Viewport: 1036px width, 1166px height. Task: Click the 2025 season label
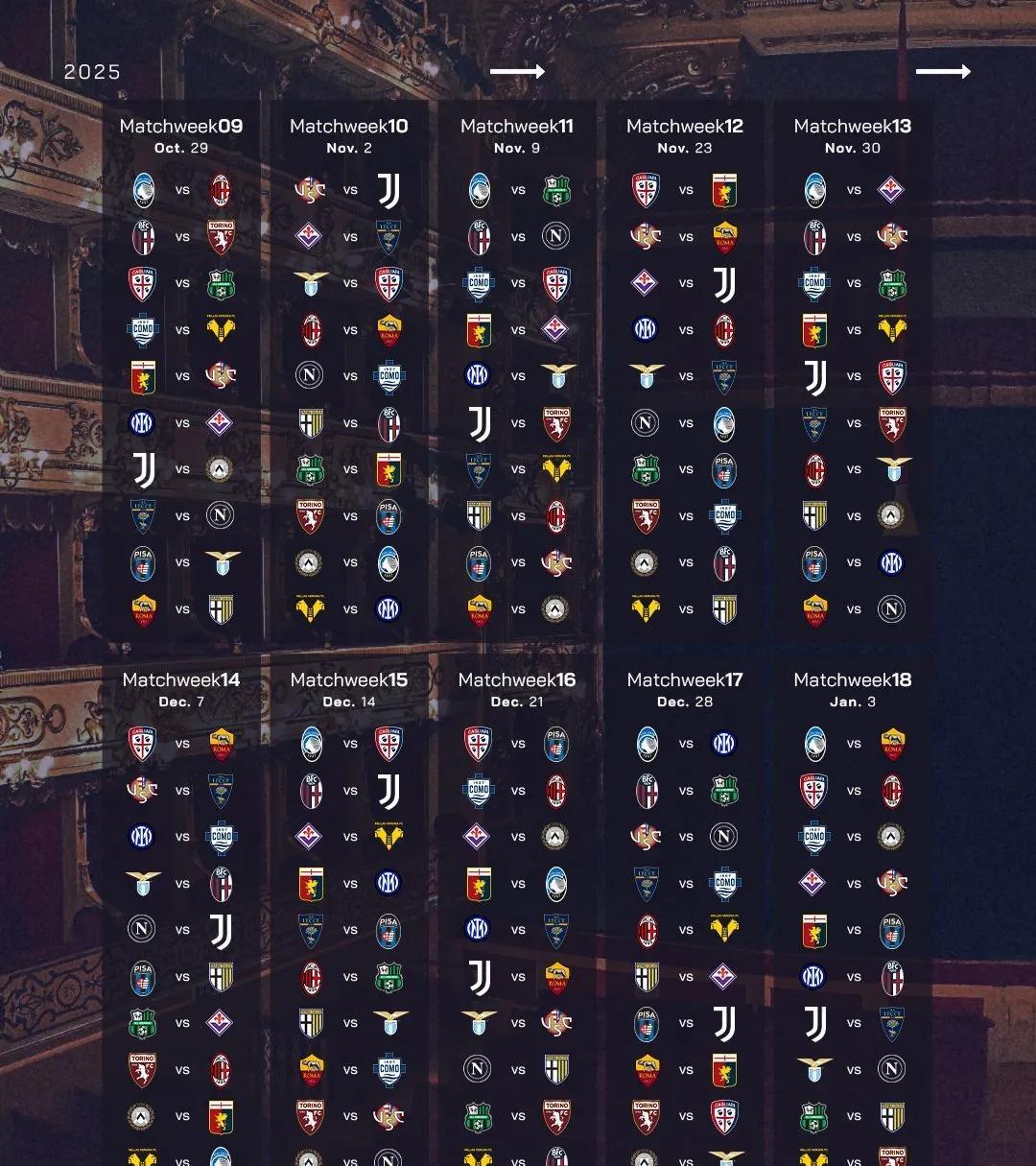(92, 72)
